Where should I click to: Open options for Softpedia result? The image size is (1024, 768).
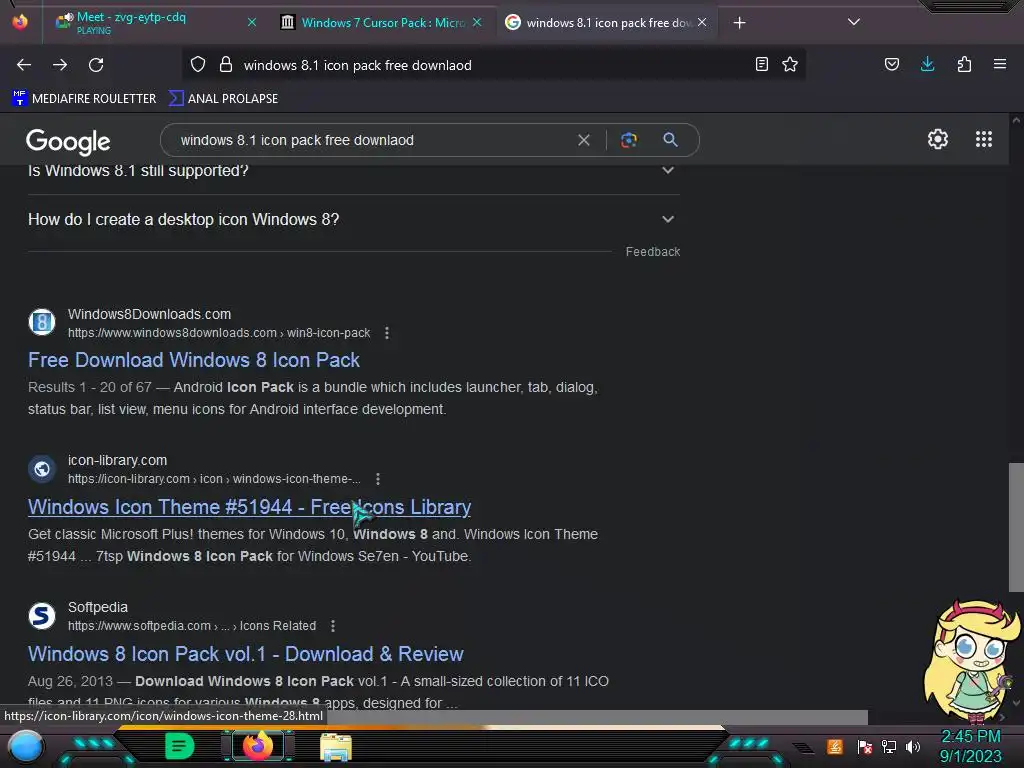332,626
